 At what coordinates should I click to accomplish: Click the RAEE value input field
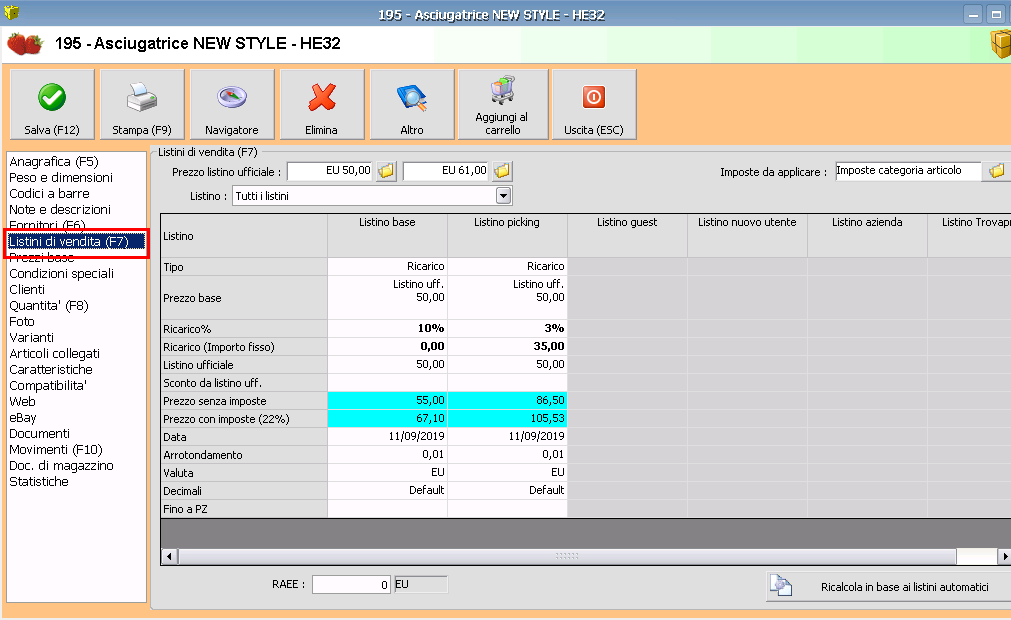click(351, 585)
